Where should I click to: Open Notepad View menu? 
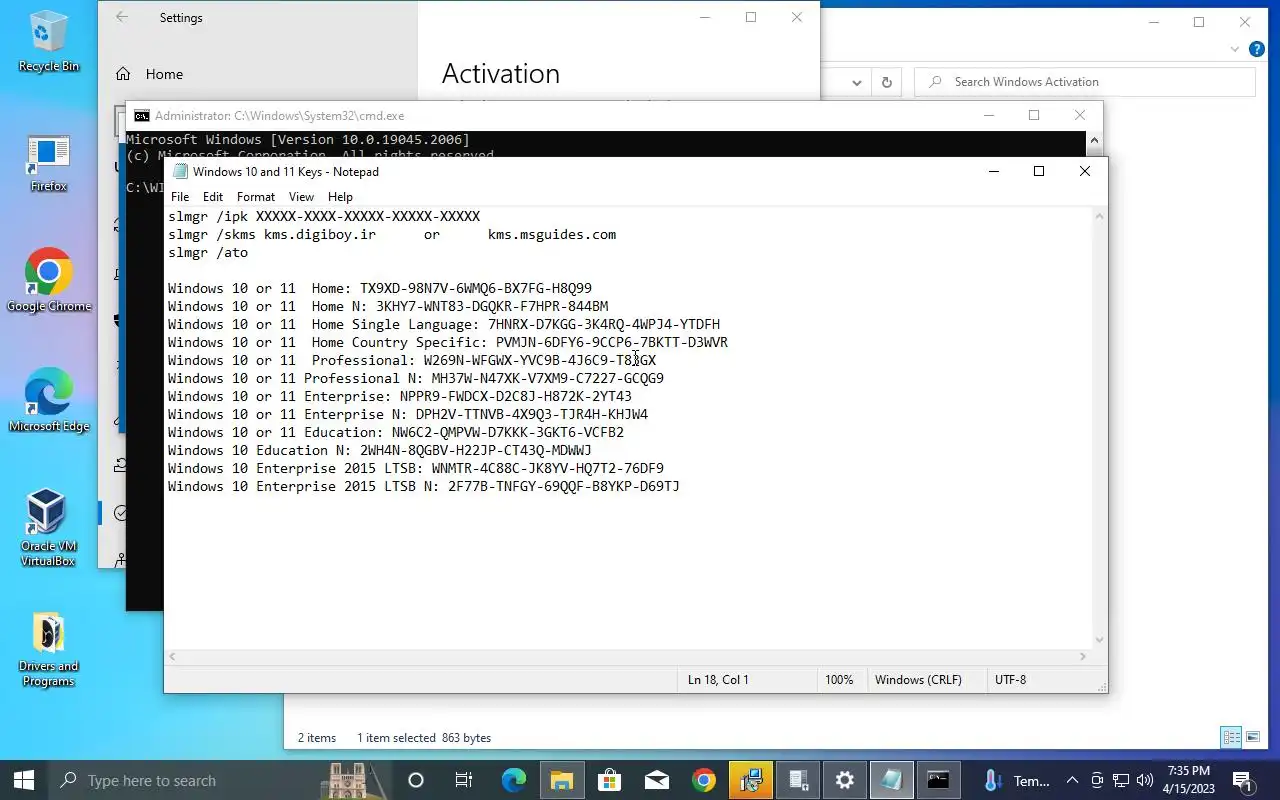click(301, 197)
